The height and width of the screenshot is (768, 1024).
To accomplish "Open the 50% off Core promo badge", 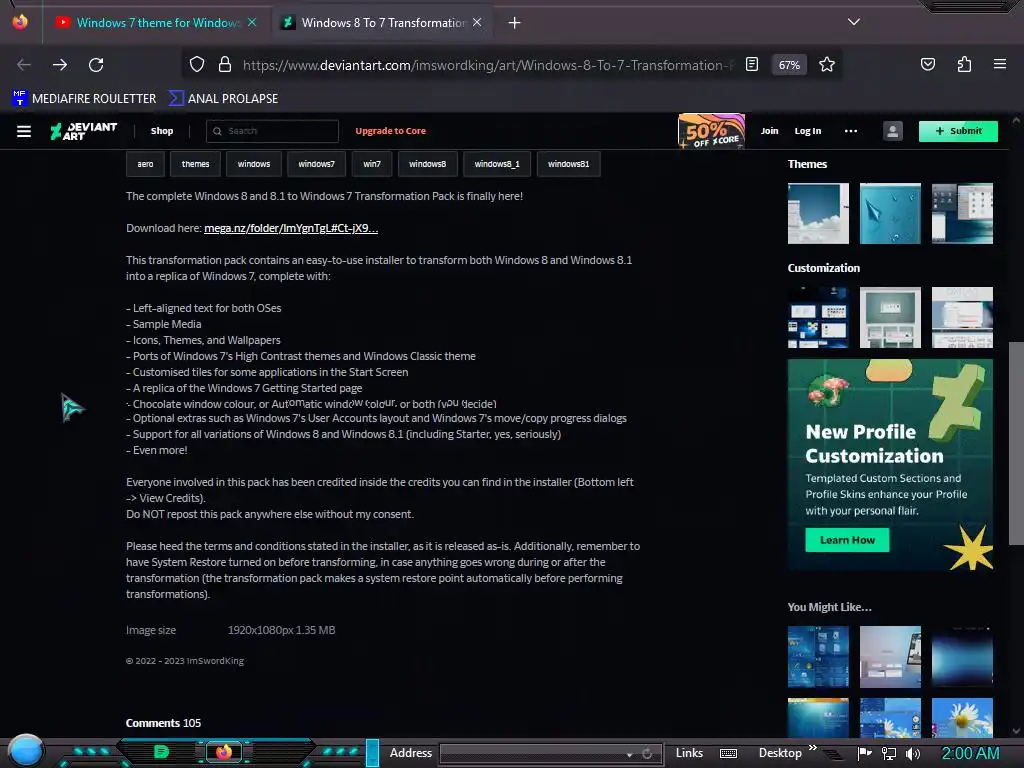I will [711, 131].
